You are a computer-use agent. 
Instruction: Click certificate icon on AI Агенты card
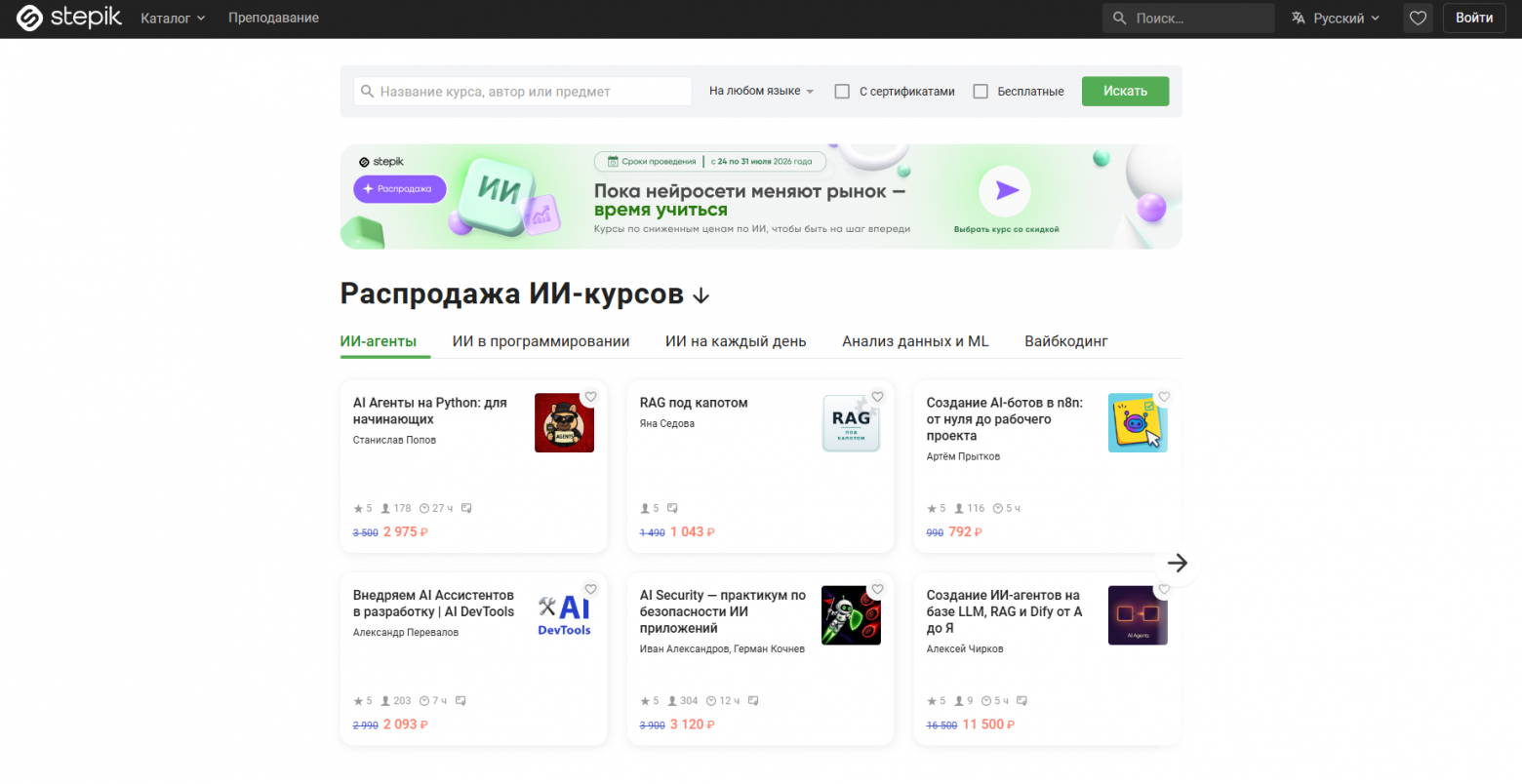click(466, 508)
